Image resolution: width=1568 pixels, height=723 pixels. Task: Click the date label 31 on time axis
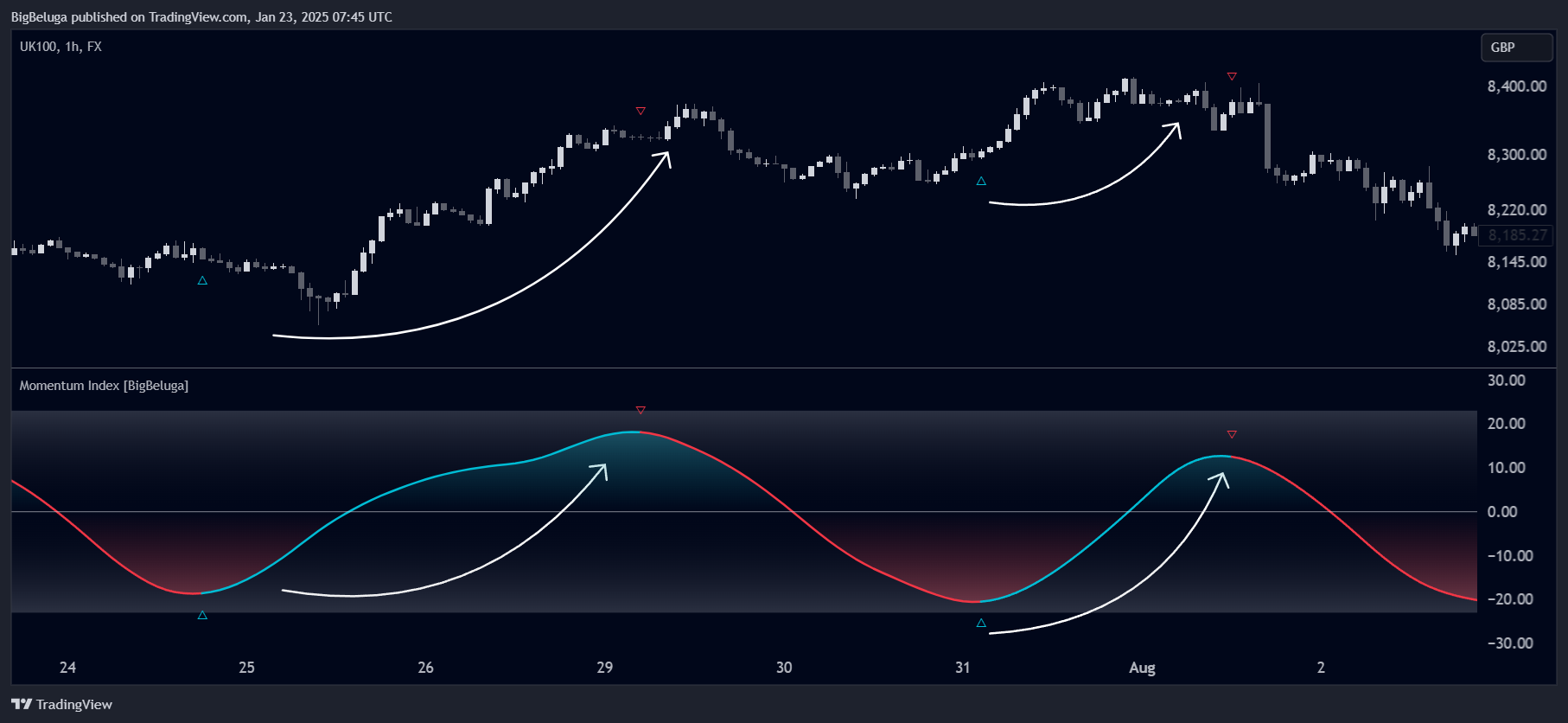tap(963, 668)
